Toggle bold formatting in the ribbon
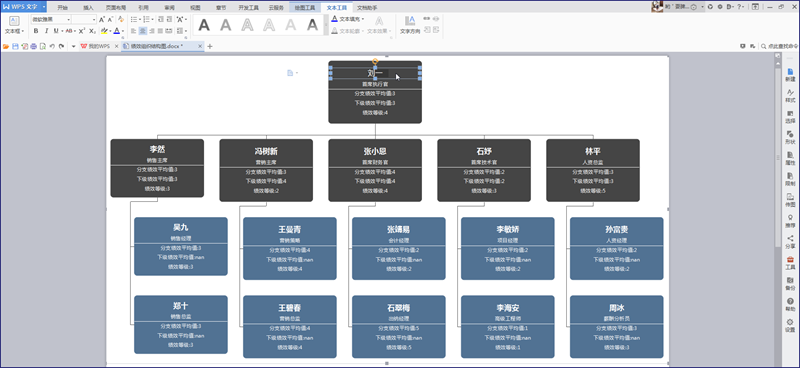This screenshot has width=800, height=368. point(36,31)
